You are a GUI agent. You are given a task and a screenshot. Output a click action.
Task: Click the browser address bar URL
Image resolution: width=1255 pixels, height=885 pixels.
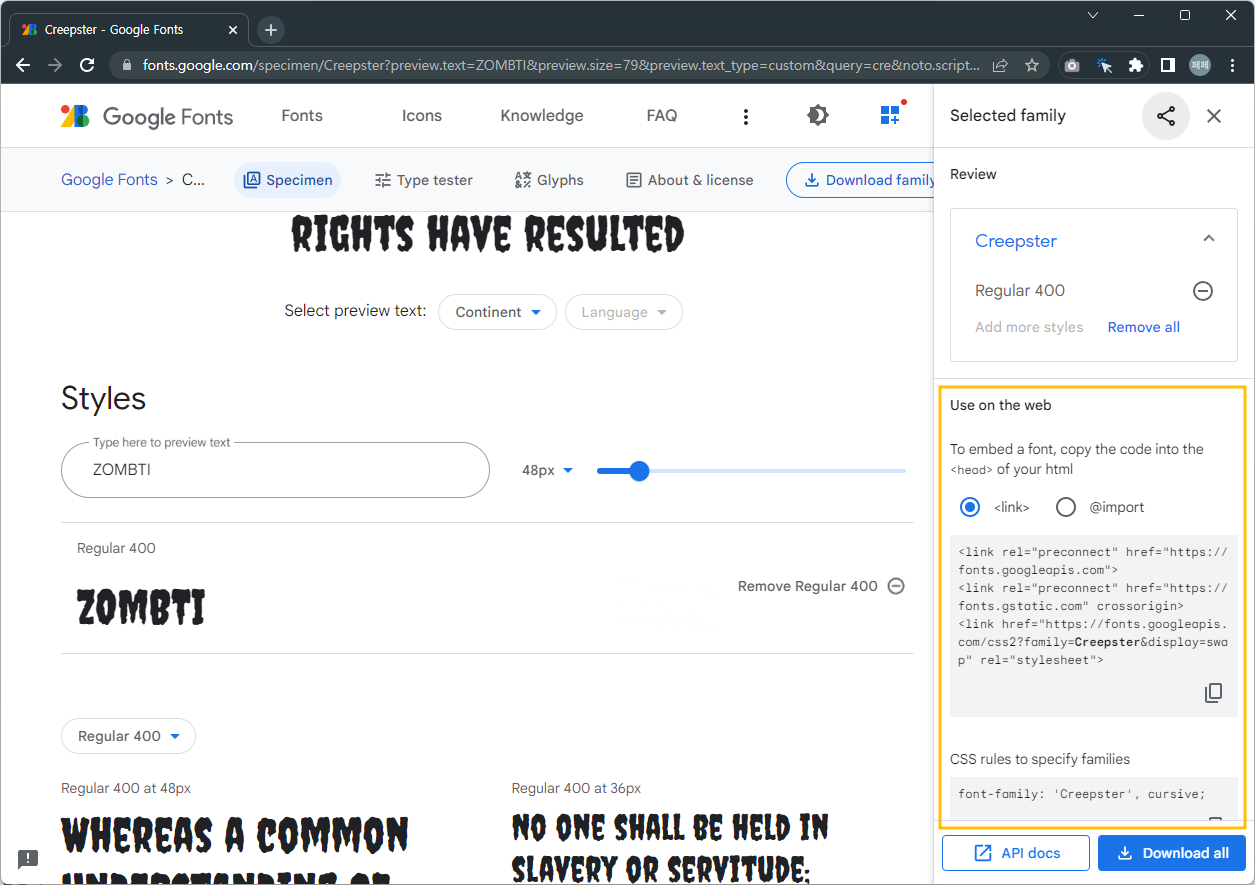click(561, 65)
